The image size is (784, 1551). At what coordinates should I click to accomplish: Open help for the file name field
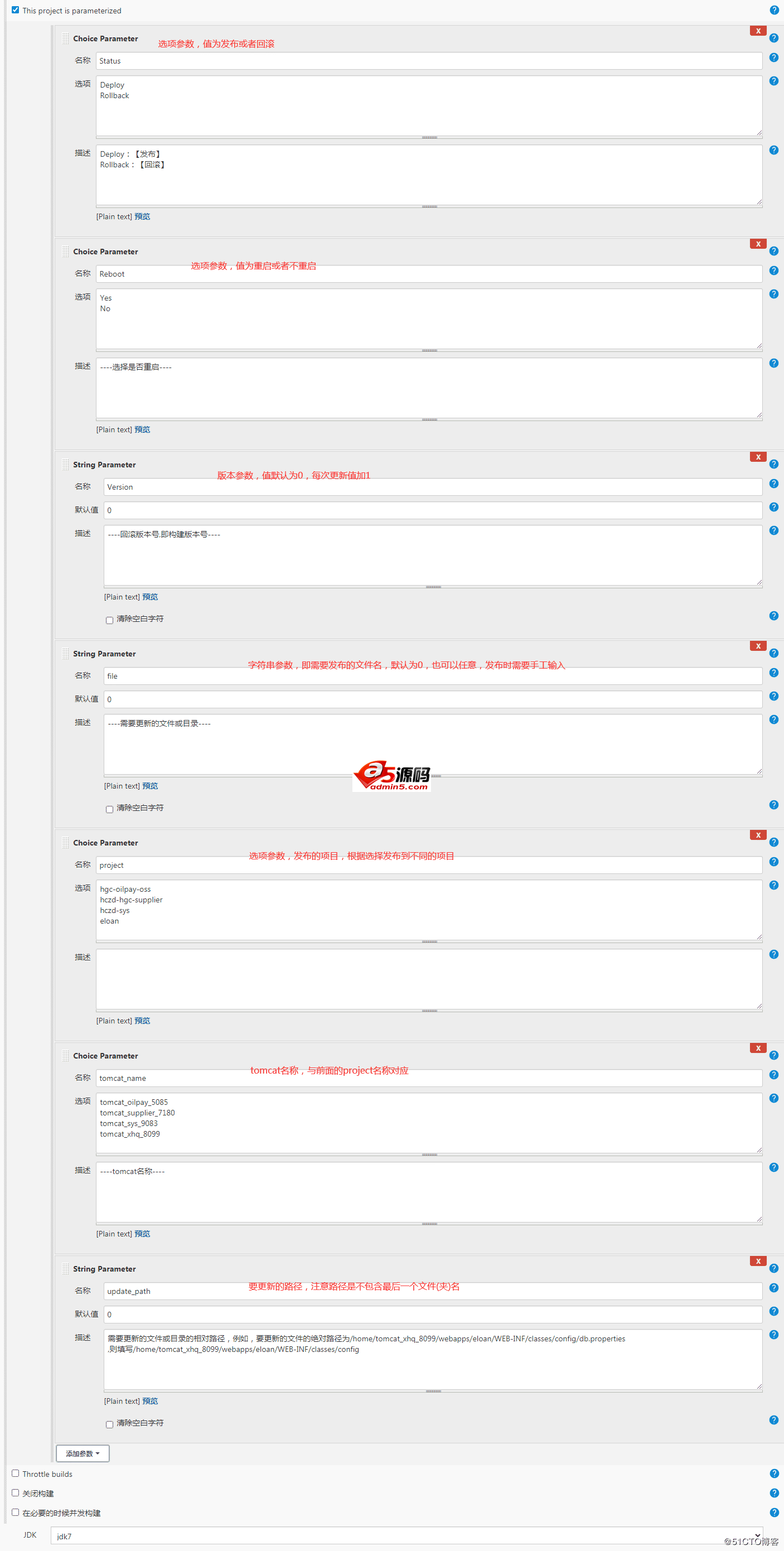point(774,673)
